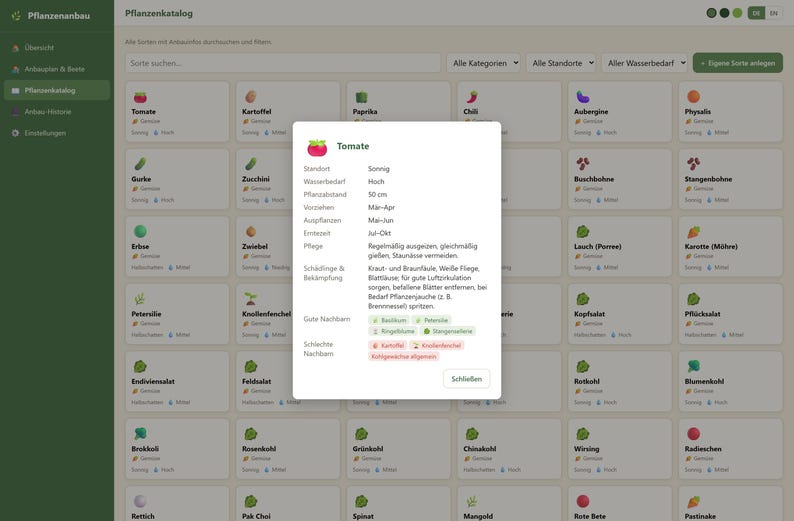
Task: Click the Pflanzenanbau sprout logo
Action: [16, 16]
